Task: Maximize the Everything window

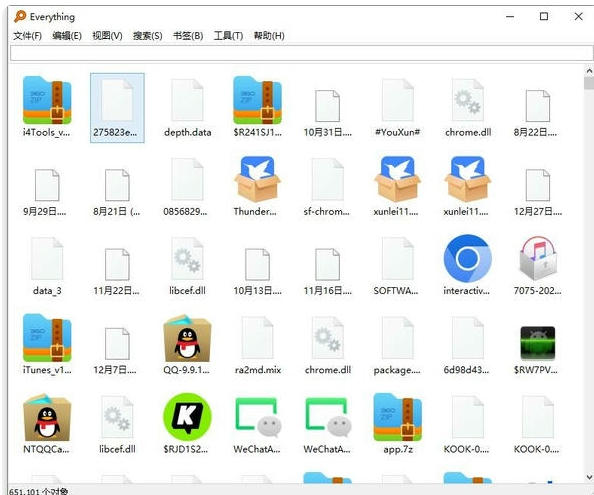Action: point(544,17)
